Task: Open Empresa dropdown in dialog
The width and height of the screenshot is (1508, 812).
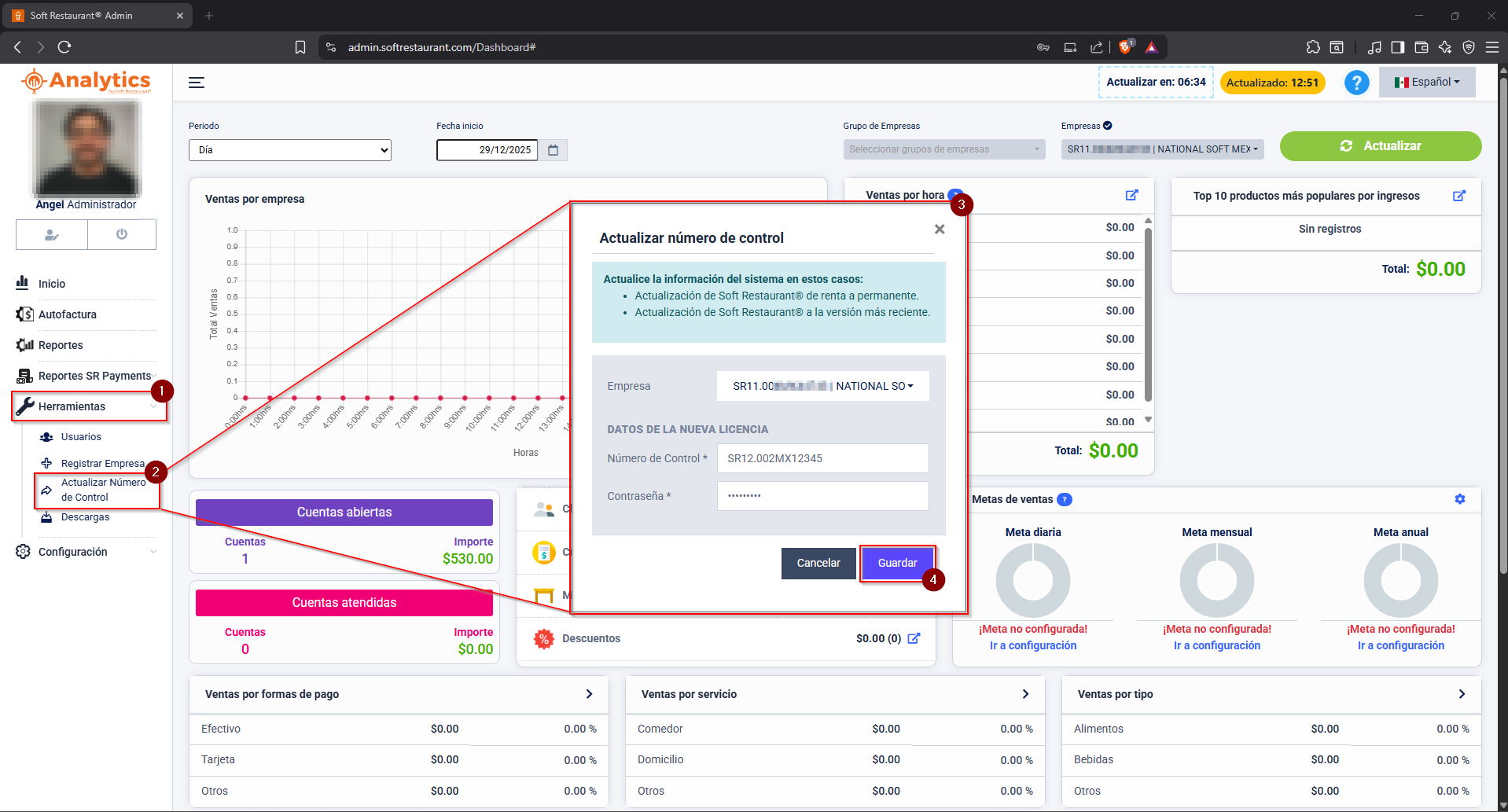Action: coord(823,386)
